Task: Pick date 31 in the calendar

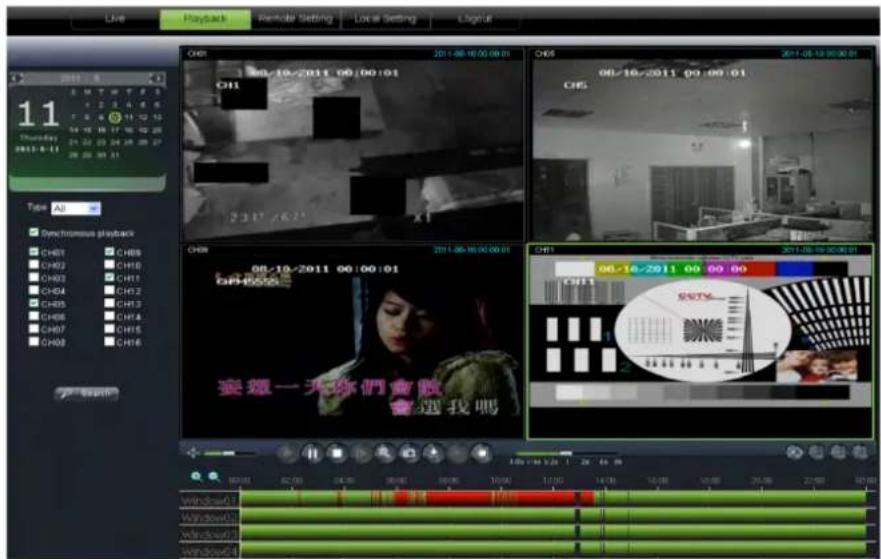Action: pyautogui.click(x=115, y=155)
